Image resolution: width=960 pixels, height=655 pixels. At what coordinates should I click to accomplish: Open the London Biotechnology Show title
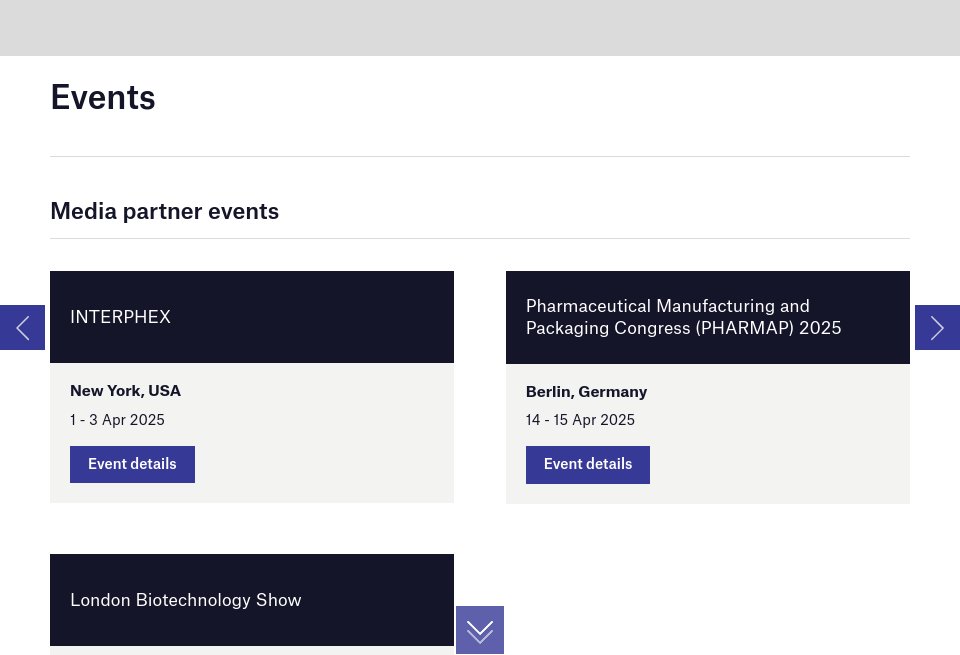(x=185, y=600)
